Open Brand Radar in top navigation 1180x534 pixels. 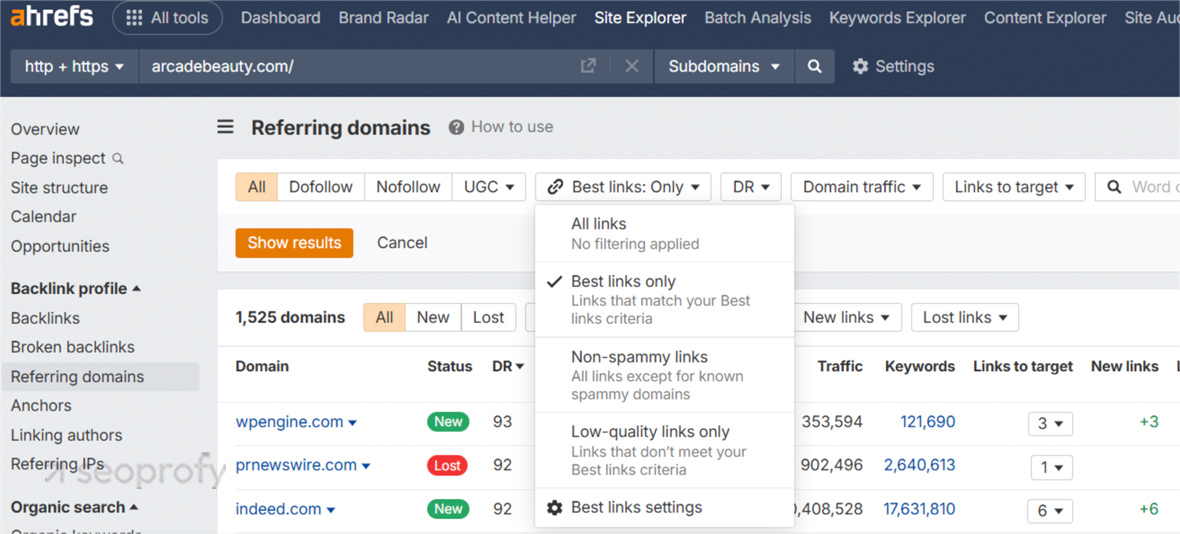384,18
